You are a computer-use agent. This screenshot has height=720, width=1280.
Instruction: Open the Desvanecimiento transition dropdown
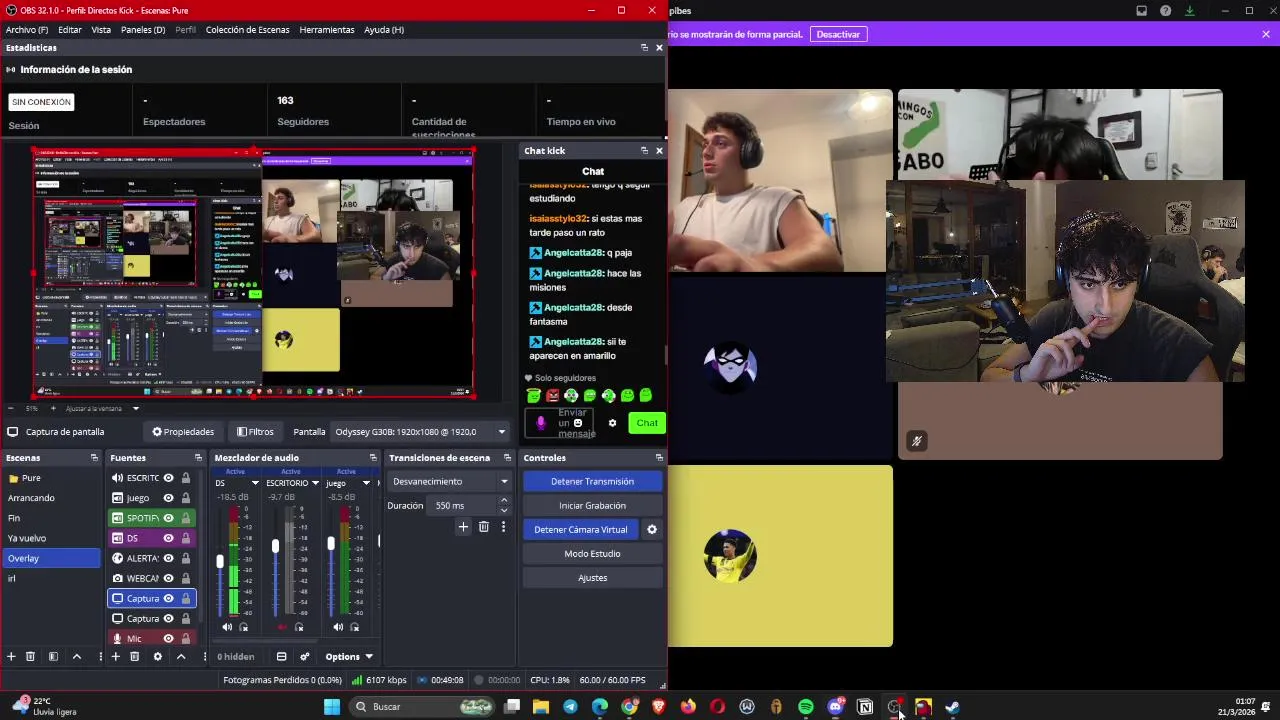pos(449,481)
